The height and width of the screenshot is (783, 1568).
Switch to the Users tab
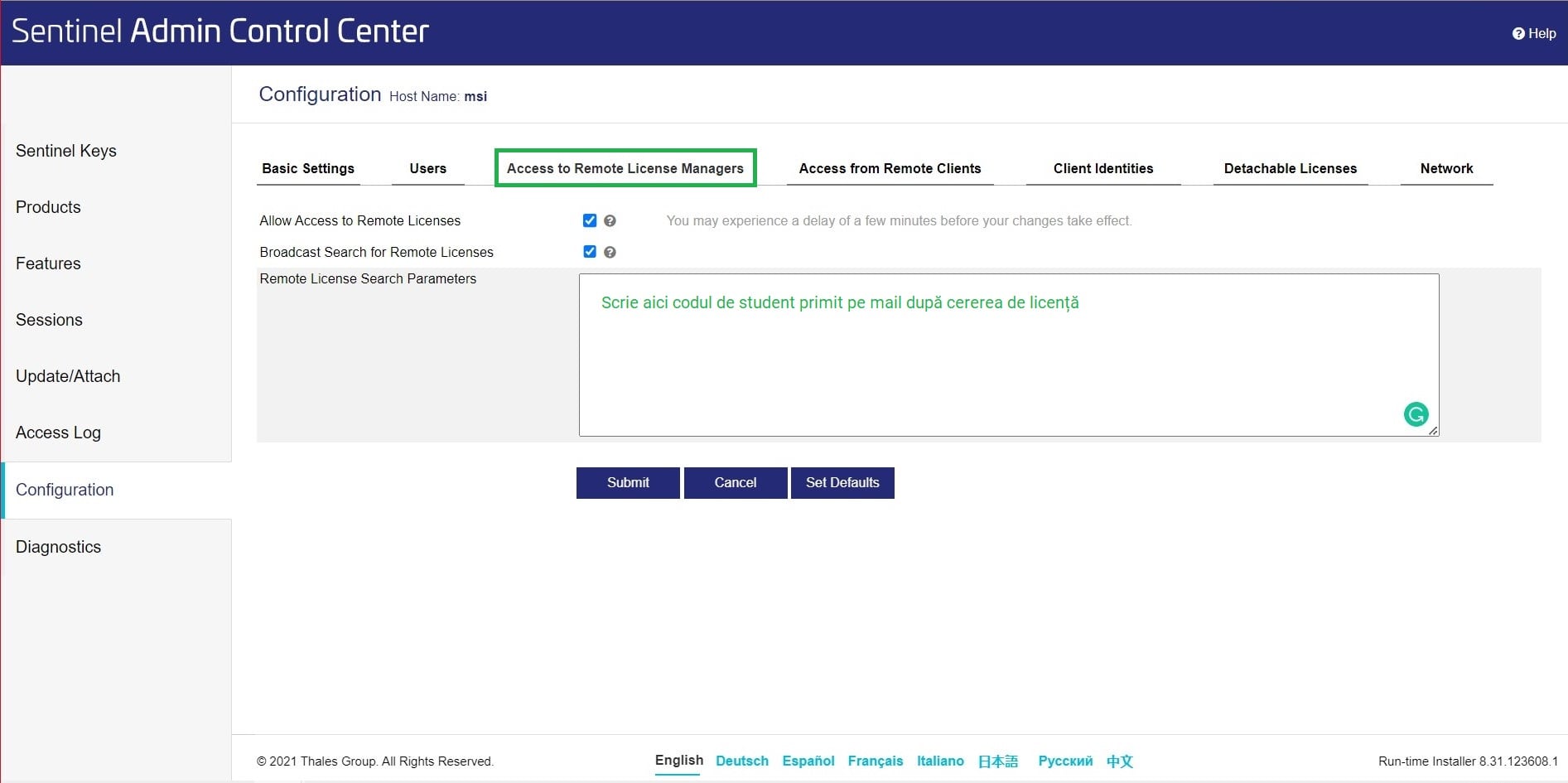tap(428, 168)
